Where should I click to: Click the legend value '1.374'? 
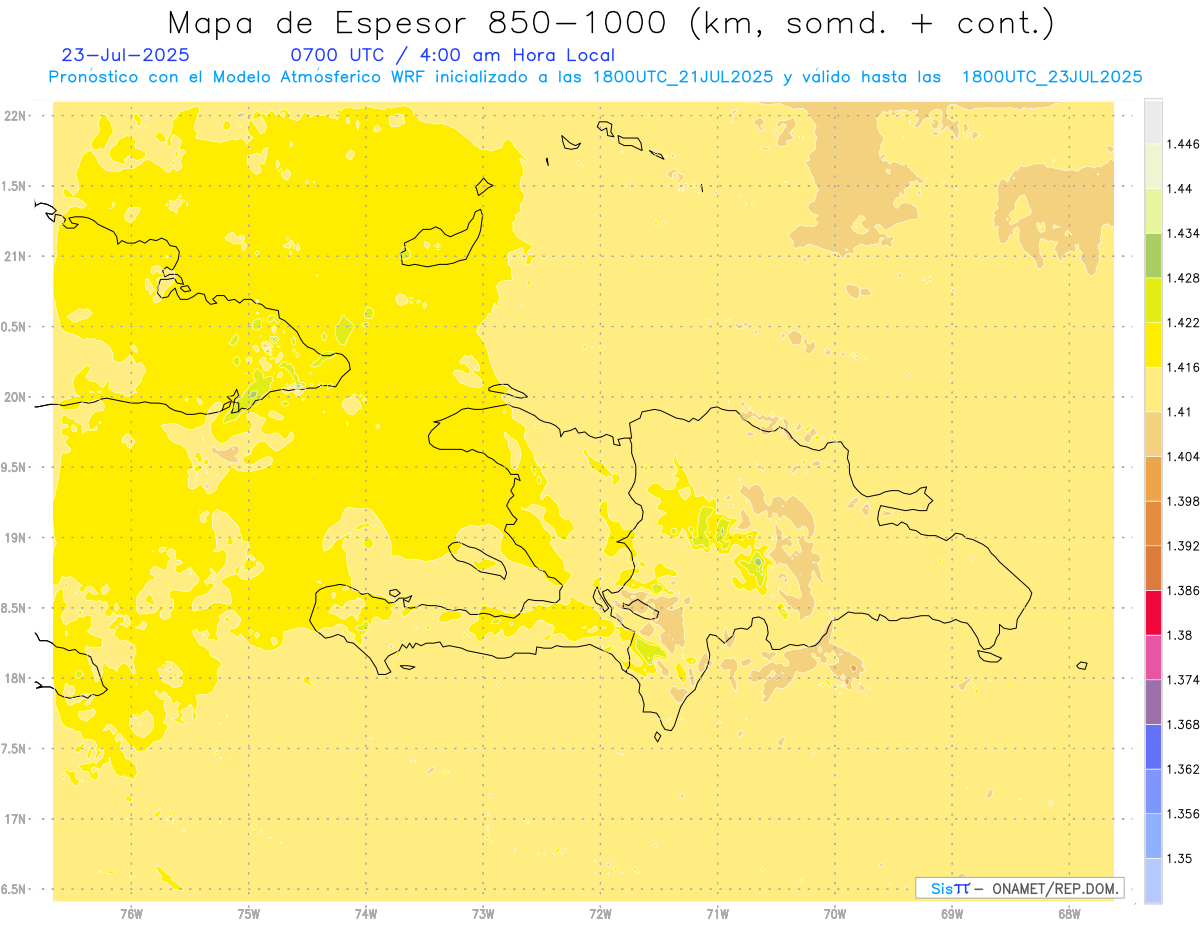click(1183, 680)
